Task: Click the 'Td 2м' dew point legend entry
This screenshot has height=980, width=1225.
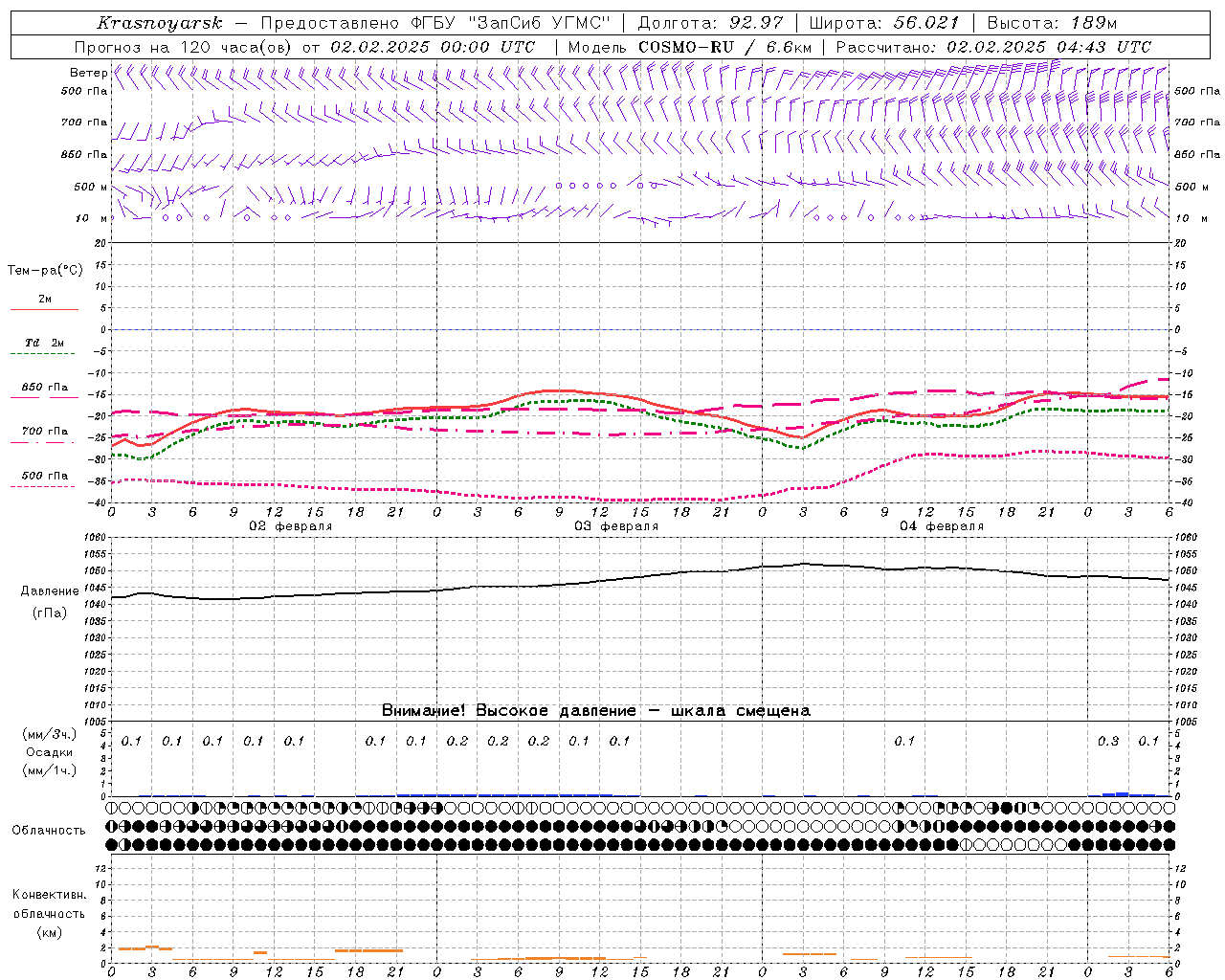Action: coord(45,343)
